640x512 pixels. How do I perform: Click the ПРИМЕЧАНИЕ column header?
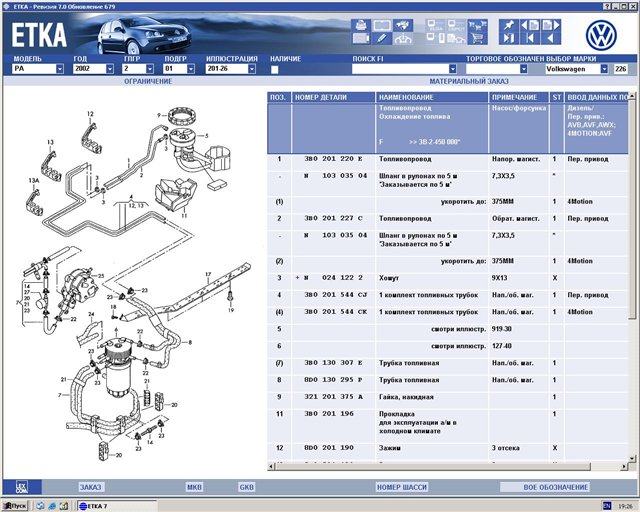click(519, 97)
